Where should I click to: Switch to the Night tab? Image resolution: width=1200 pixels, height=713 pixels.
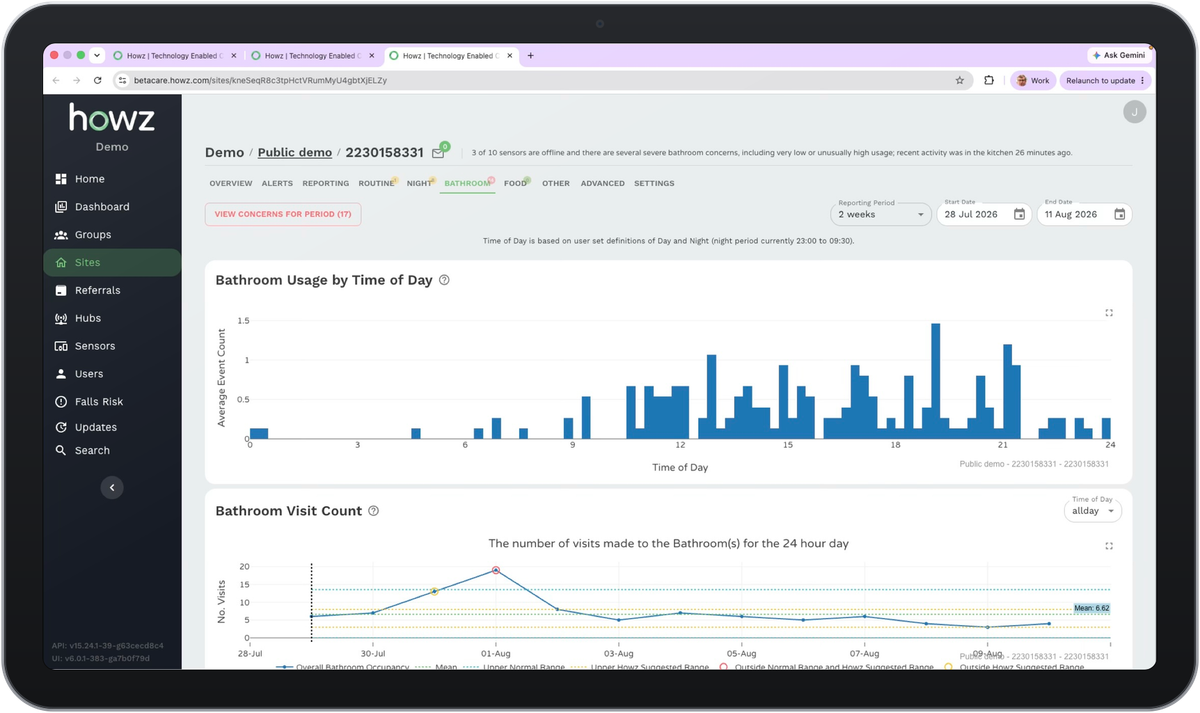[420, 184]
